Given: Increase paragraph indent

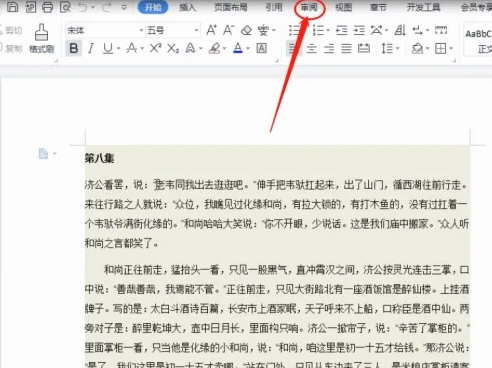Looking at the screenshot, I should click(x=359, y=31).
